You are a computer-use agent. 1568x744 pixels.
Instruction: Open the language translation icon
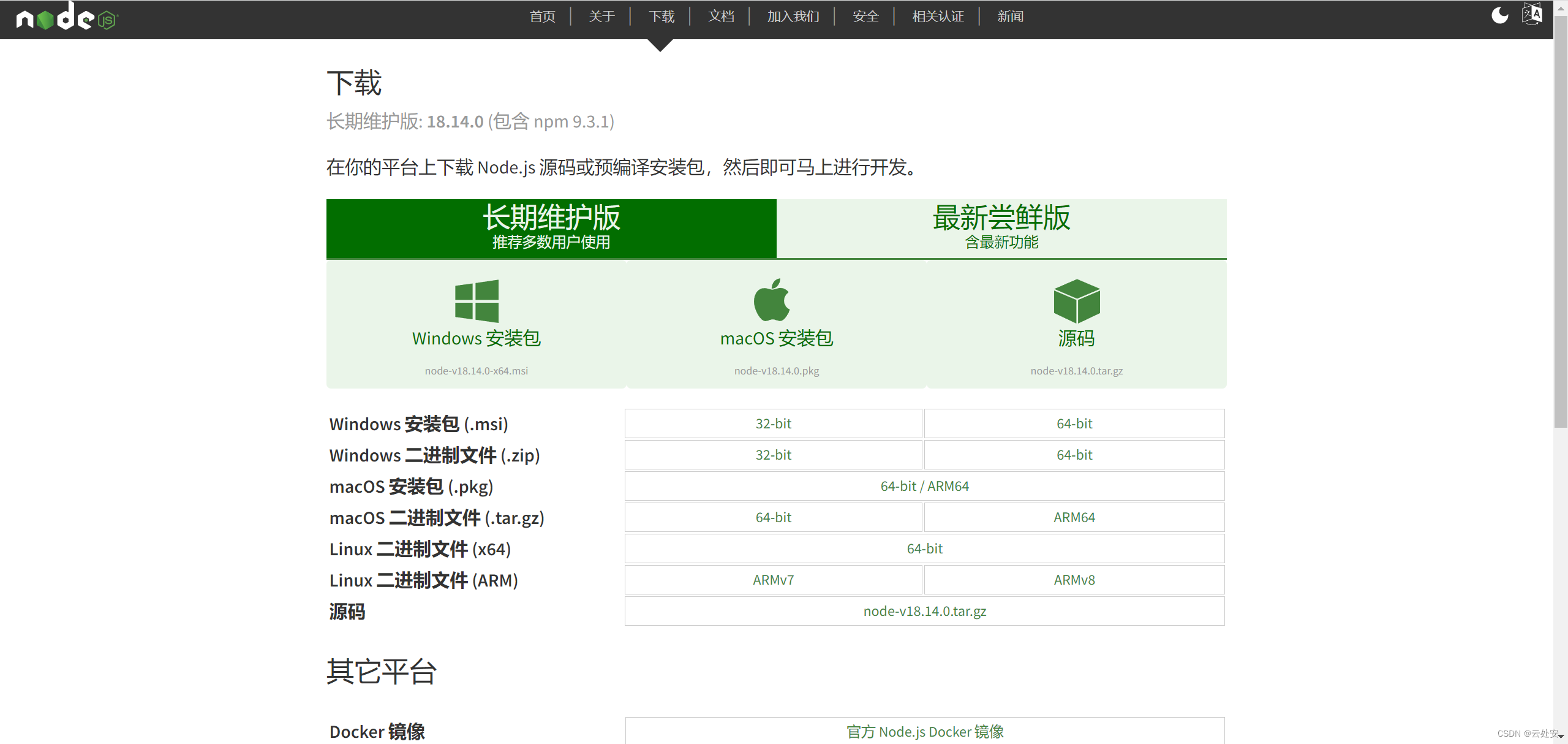coord(1532,14)
